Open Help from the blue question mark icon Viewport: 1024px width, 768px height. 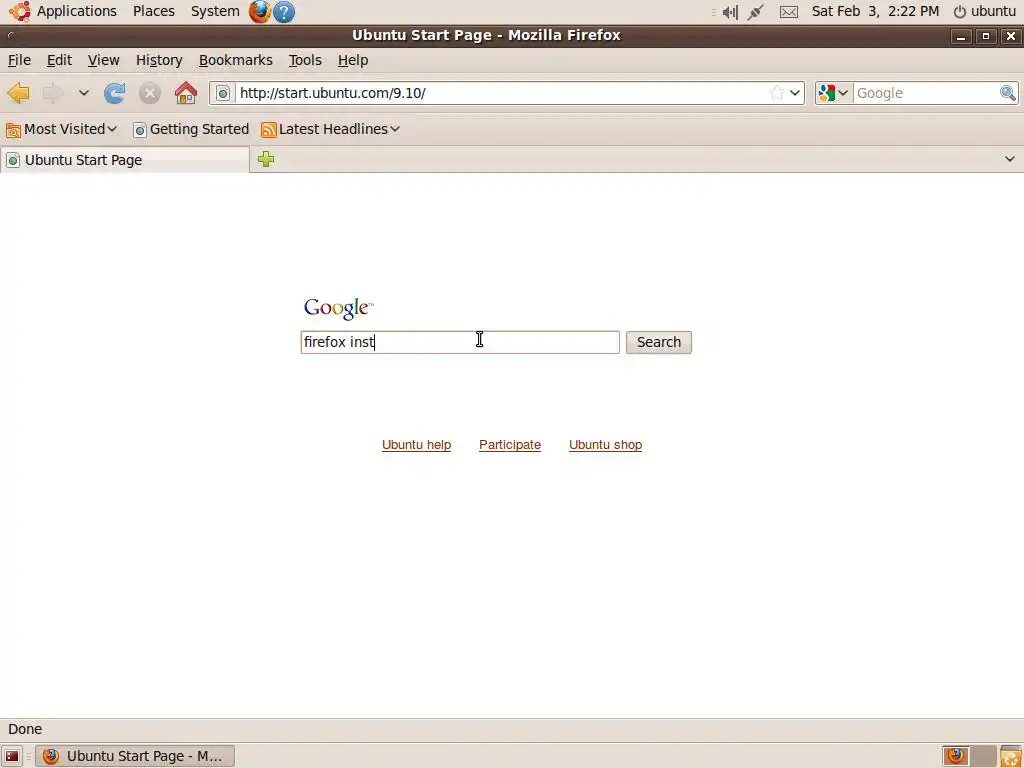[283, 12]
